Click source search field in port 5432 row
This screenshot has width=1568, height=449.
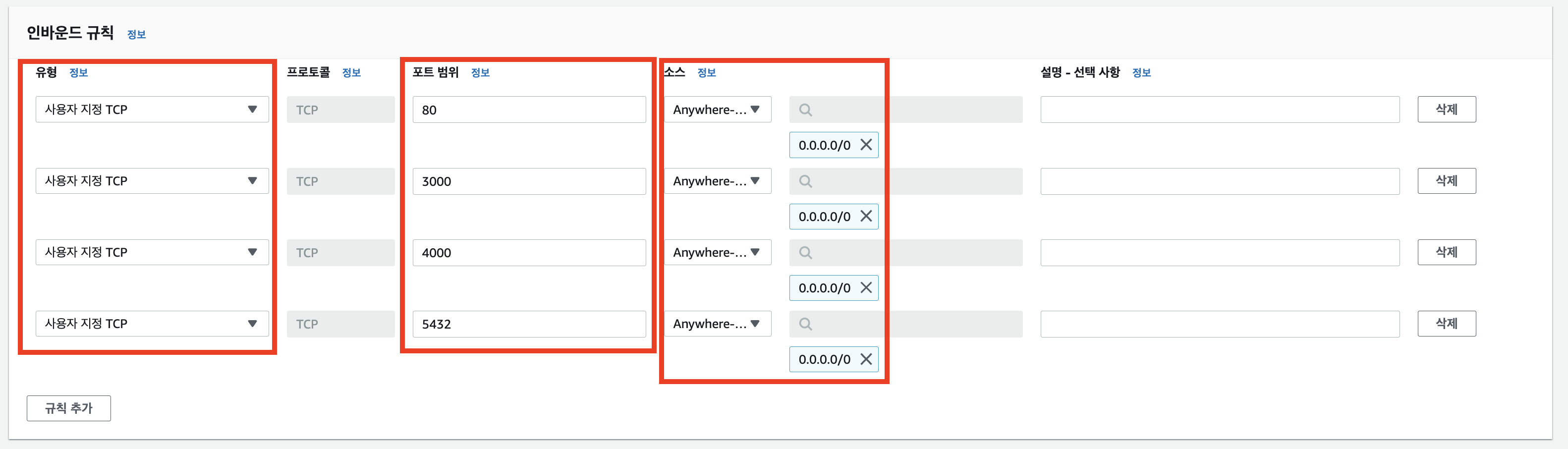(906, 324)
